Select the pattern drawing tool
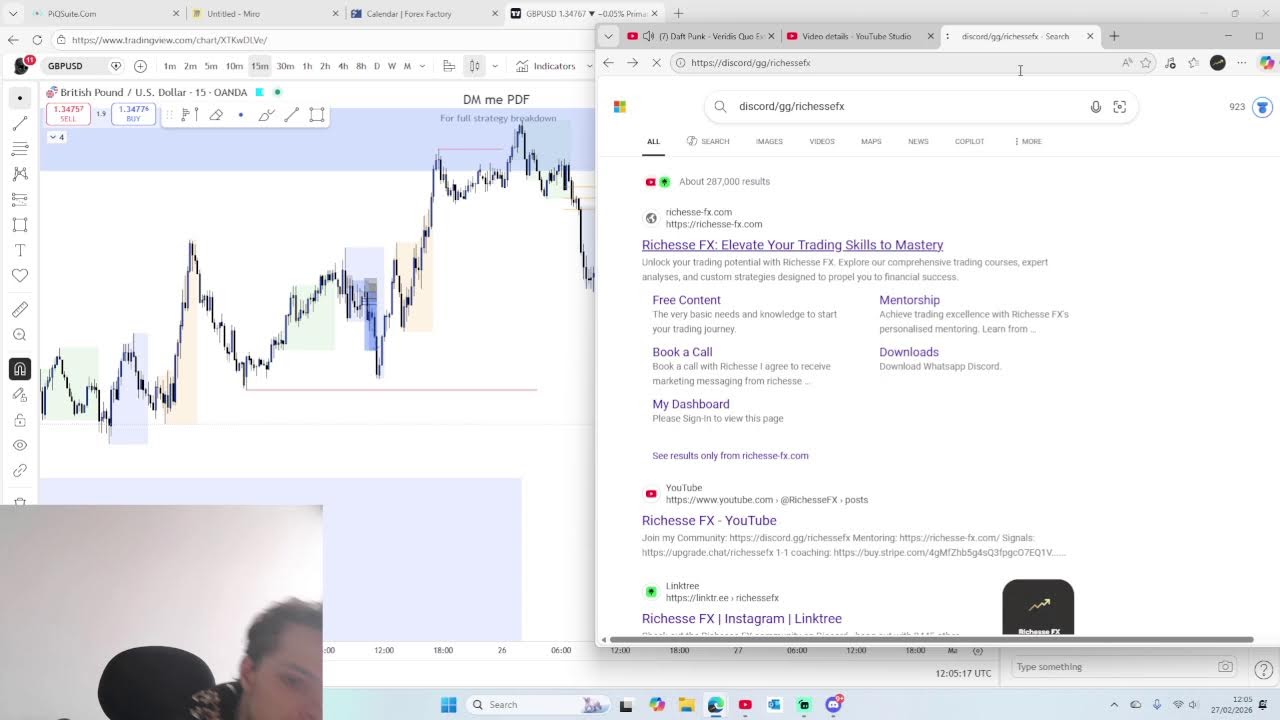The image size is (1280, 720). (19, 174)
